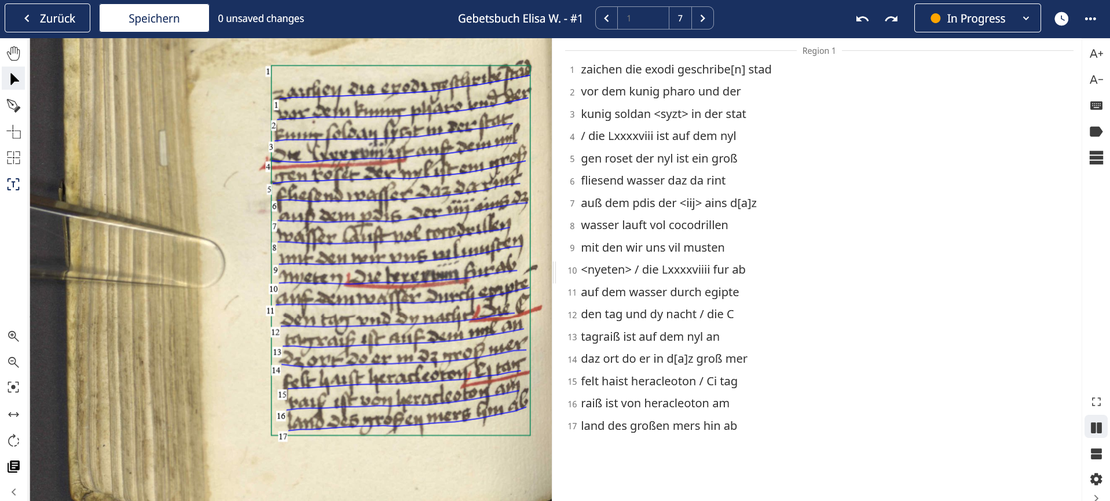
Task: Zoom in on the manuscript image
Action: [x=14, y=337]
